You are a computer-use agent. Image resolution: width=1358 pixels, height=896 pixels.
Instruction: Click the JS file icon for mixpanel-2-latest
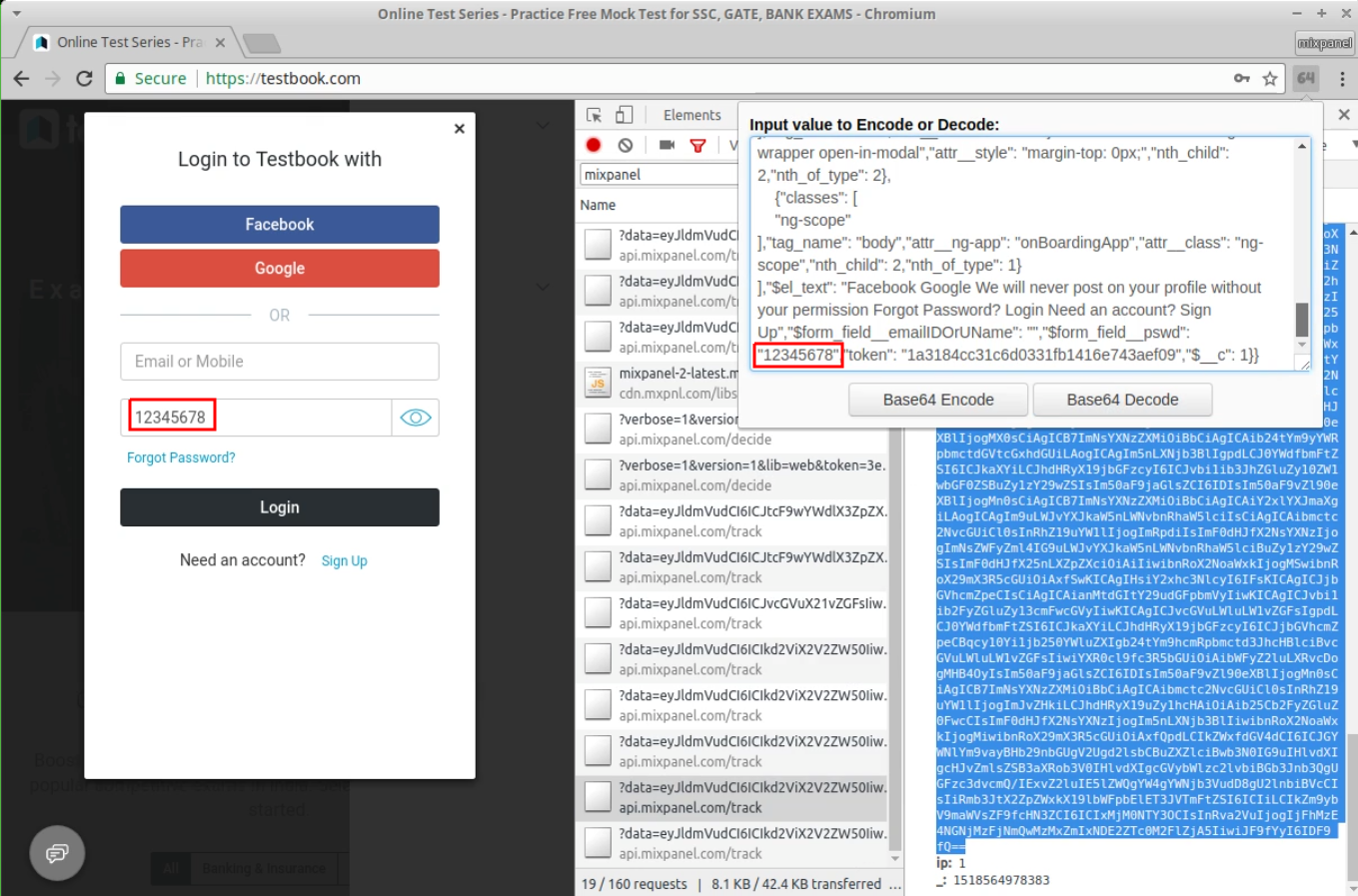tap(598, 382)
